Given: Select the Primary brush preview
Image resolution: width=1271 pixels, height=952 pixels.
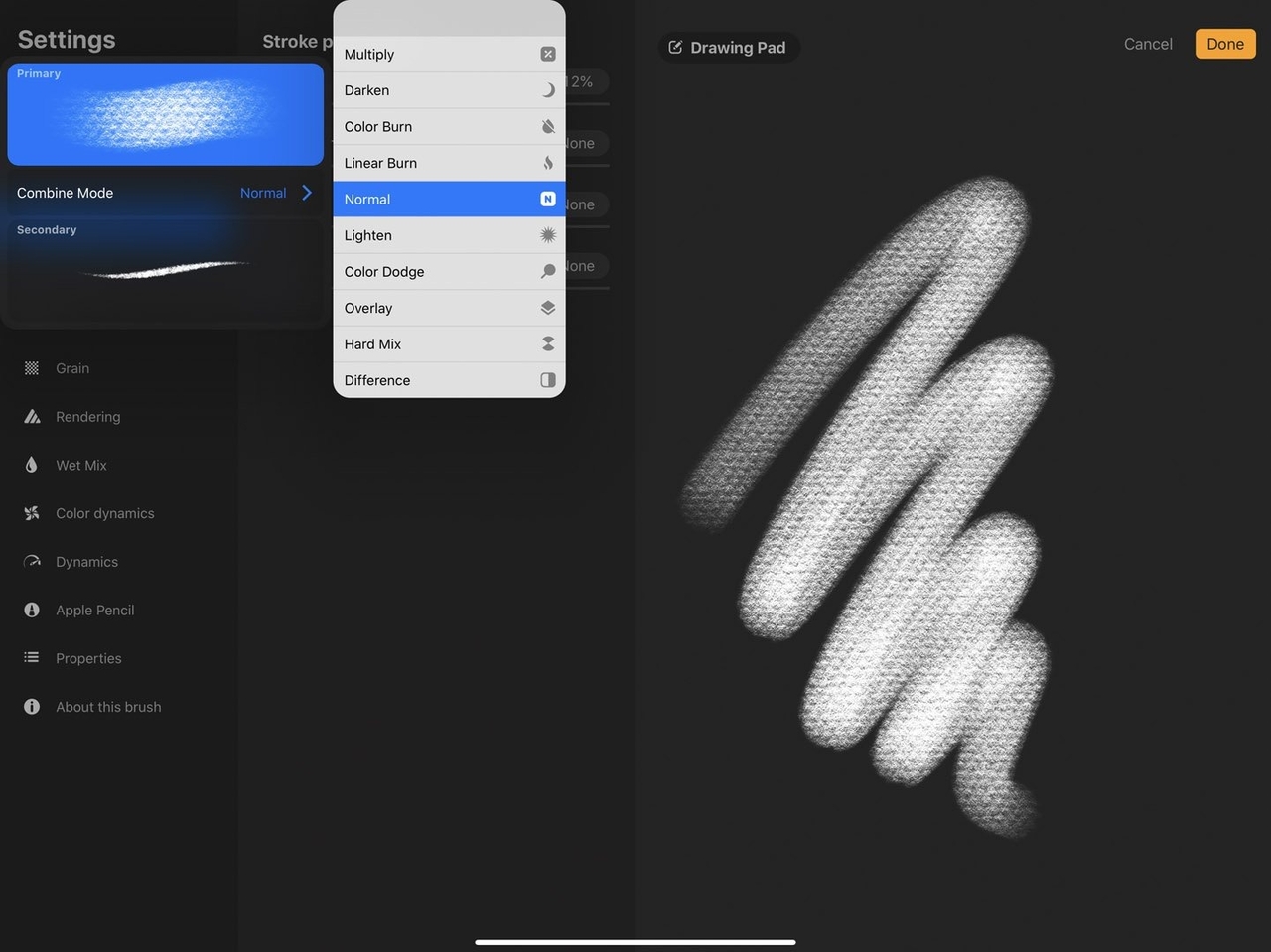Looking at the screenshot, I should (166, 115).
